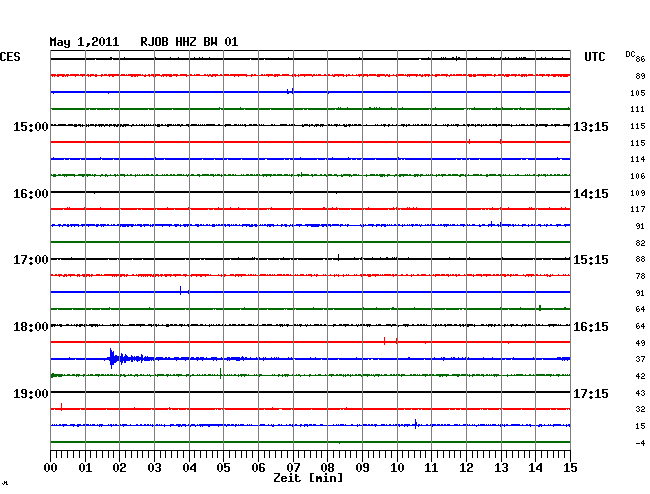Screen dimensions: 650x494
Task: Click the DC column header
Action: (630, 54)
